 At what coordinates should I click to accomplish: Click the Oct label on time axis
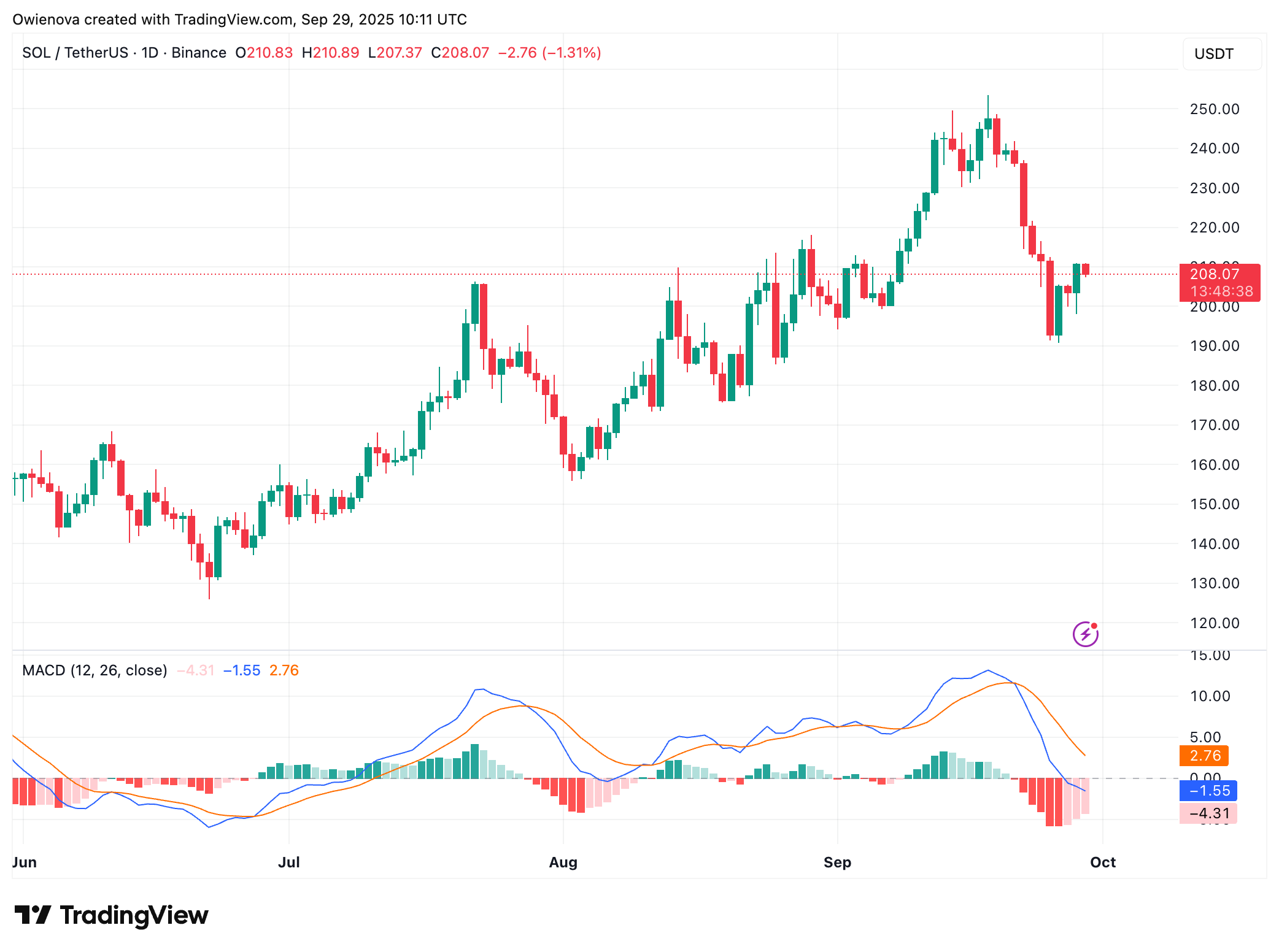tap(1102, 862)
